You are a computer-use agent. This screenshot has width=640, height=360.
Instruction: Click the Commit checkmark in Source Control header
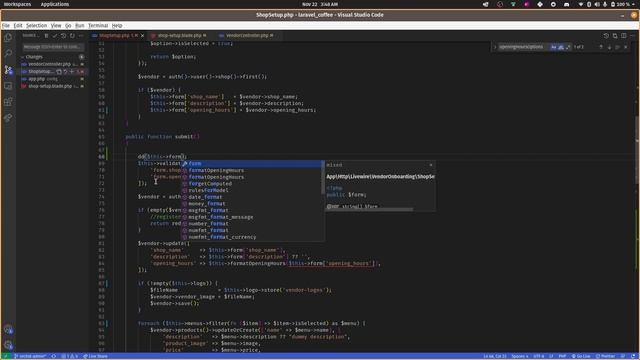coord(55,36)
